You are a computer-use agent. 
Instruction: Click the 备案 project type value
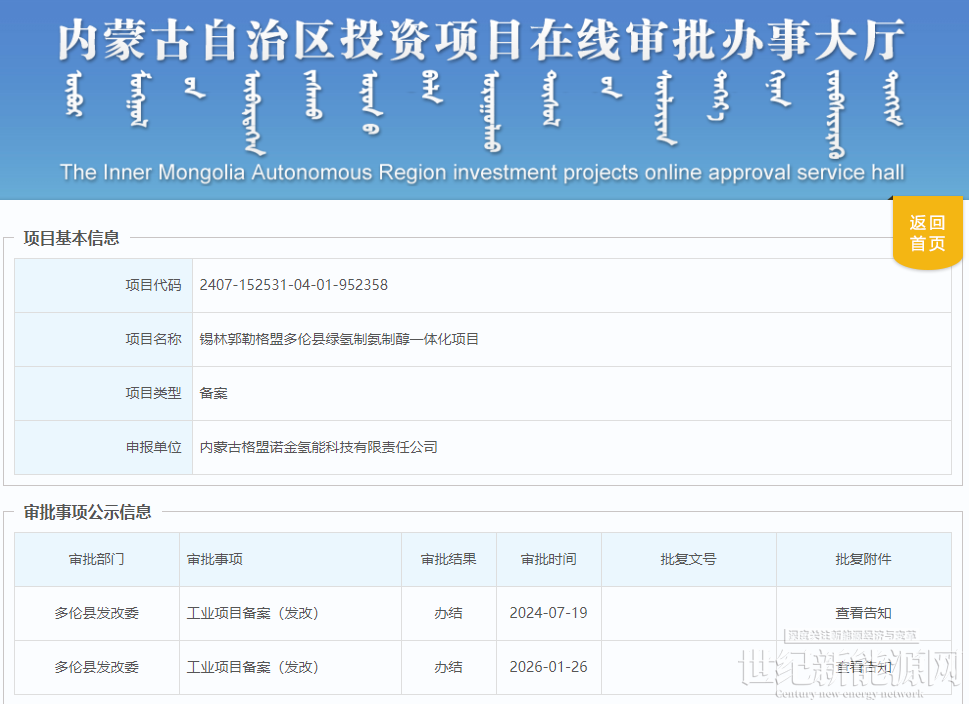213,393
